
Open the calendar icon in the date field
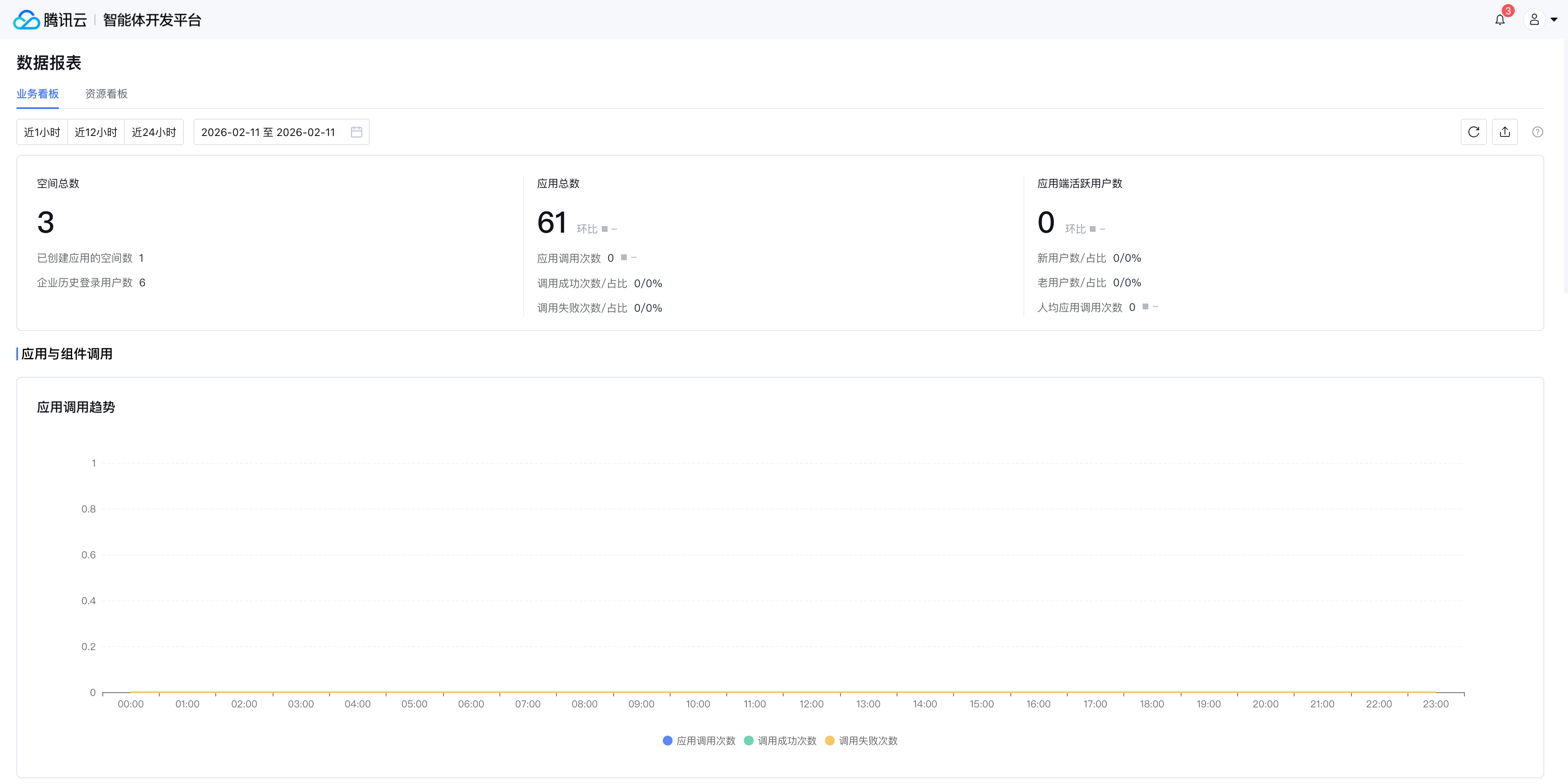click(x=357, y=132)
